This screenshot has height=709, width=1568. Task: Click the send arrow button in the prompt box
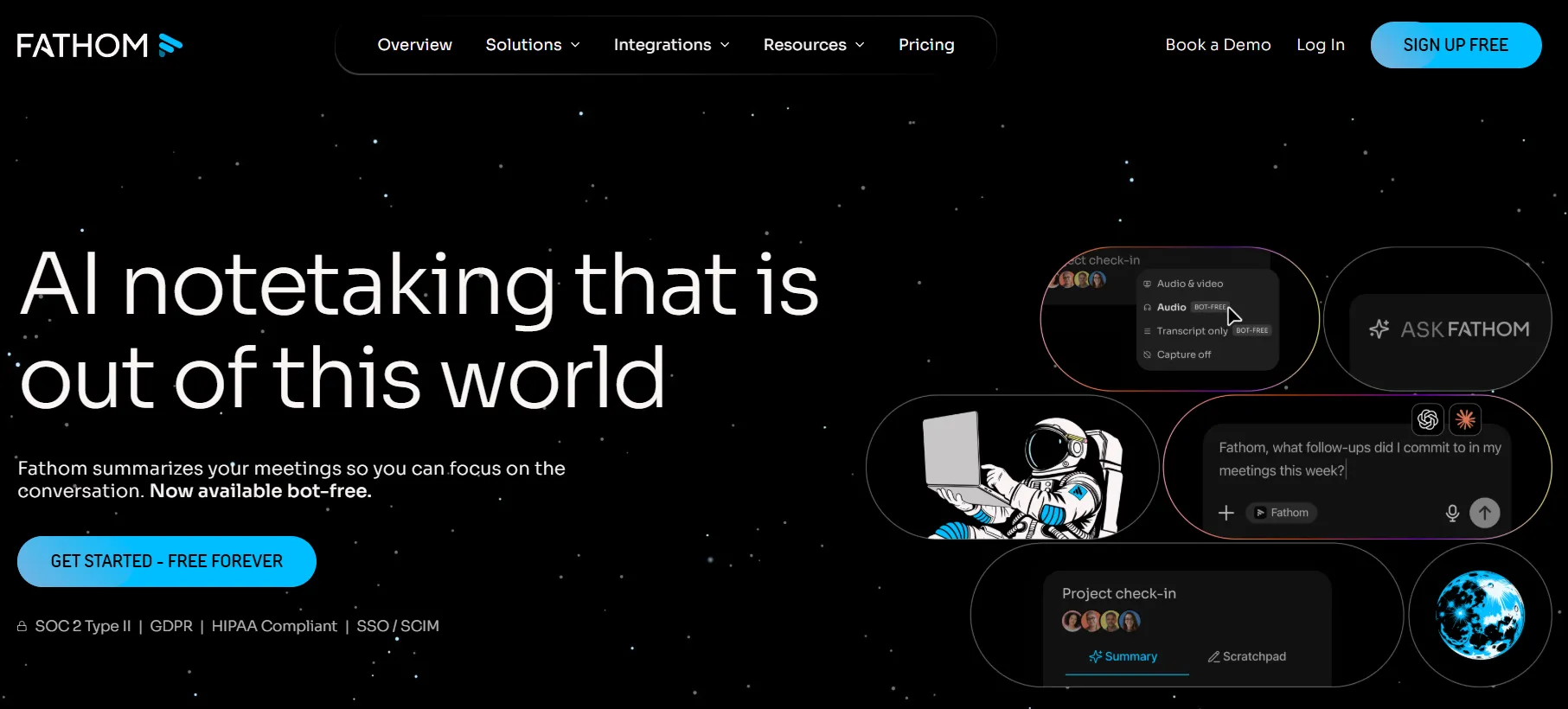(x=1485, y=513)
